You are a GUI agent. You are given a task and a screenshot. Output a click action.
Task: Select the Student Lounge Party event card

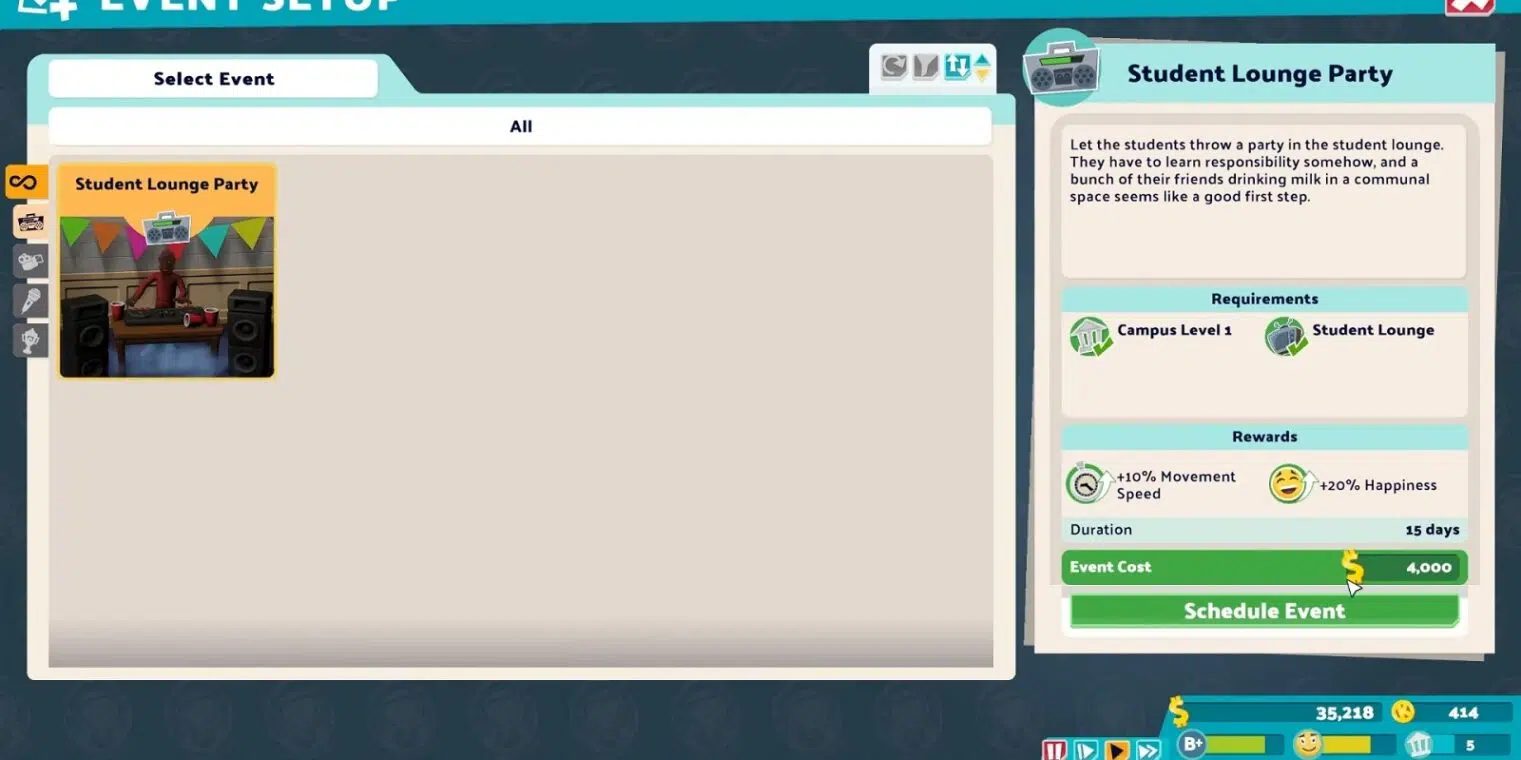click(x=166, y=272)
